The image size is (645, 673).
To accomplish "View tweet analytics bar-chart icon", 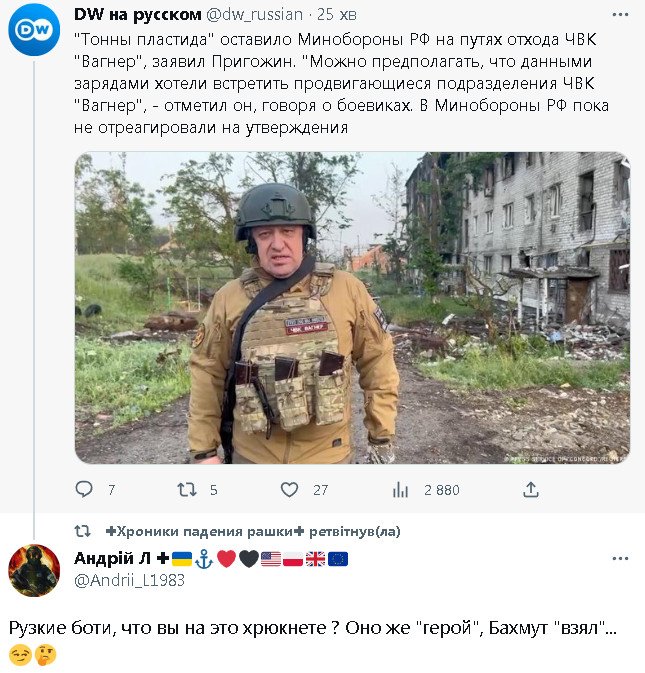I will [x=401, y=490].
